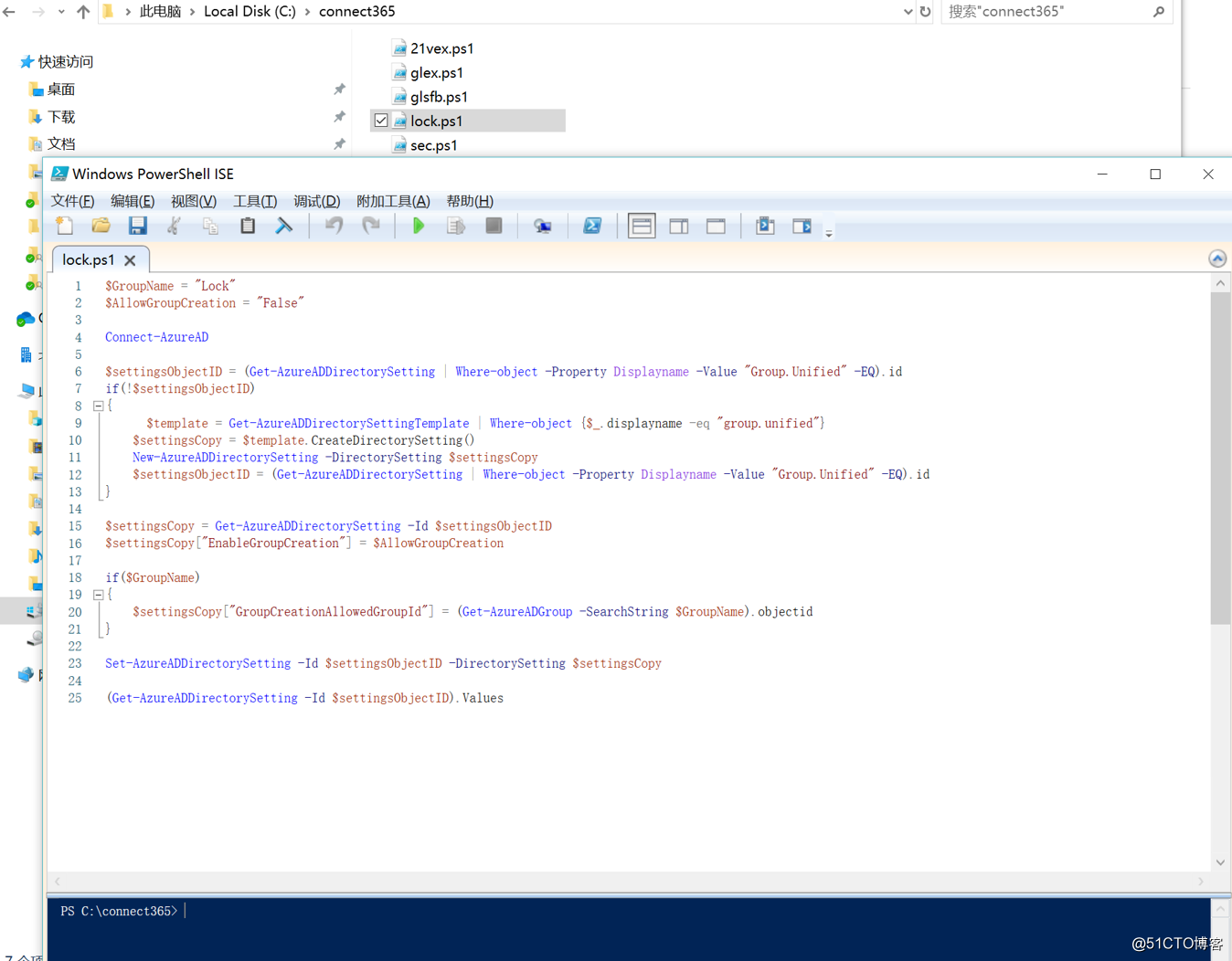Viewport: 1232px width, 961px height.
Task: Open the Explorer recent locations dropdown arrow
Action: (61, 12)
